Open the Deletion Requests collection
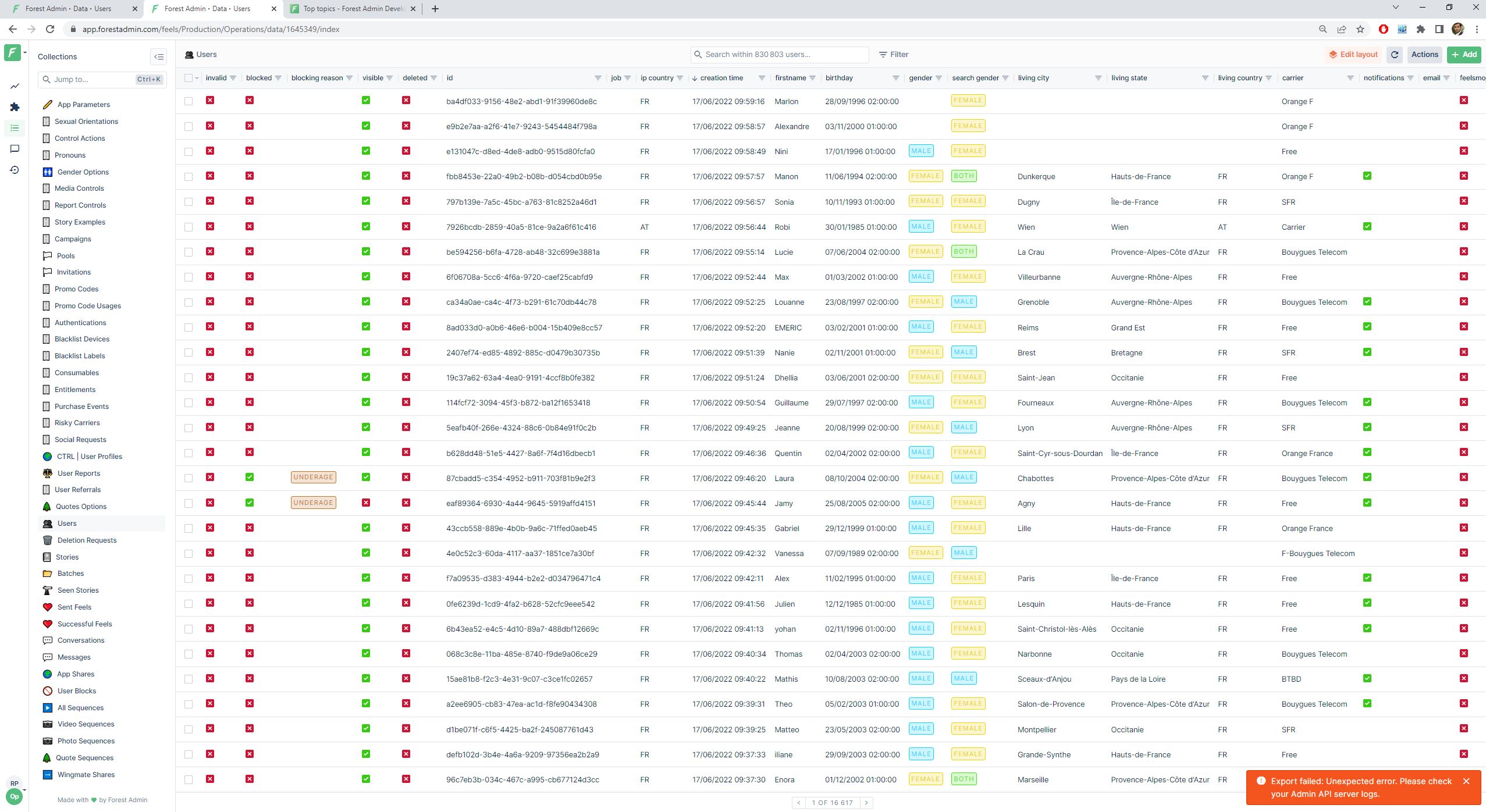 [x=87, y=540]
